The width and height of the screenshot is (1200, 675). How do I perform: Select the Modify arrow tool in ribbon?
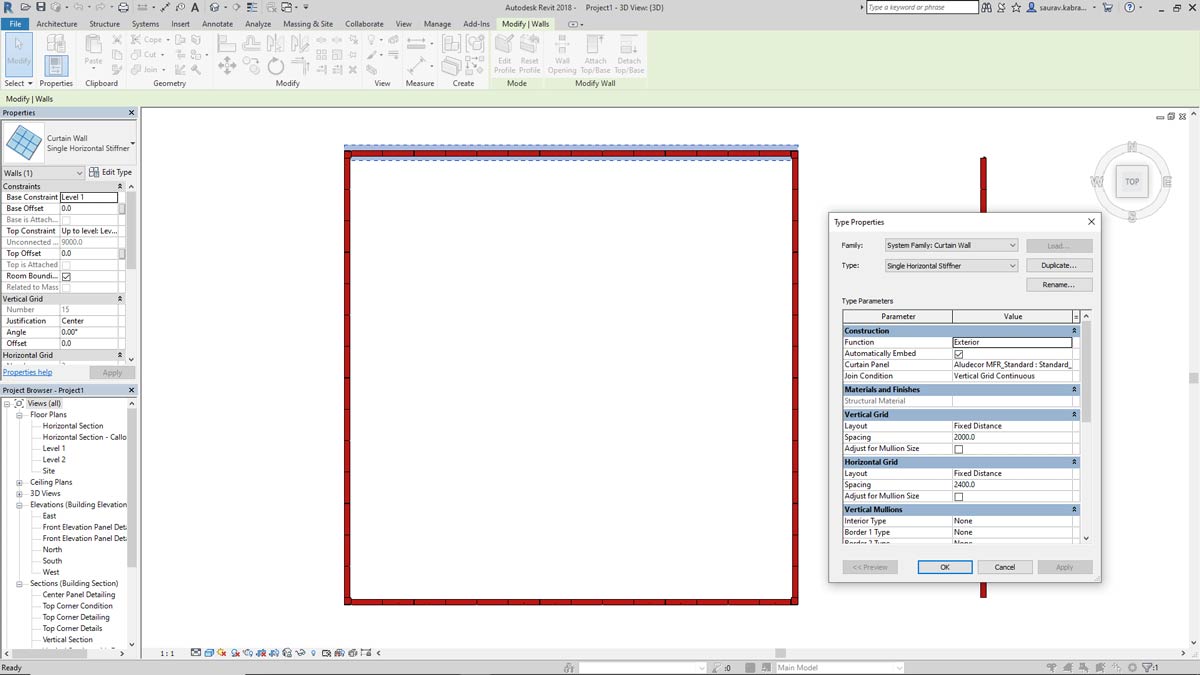(x=18, y=52)
